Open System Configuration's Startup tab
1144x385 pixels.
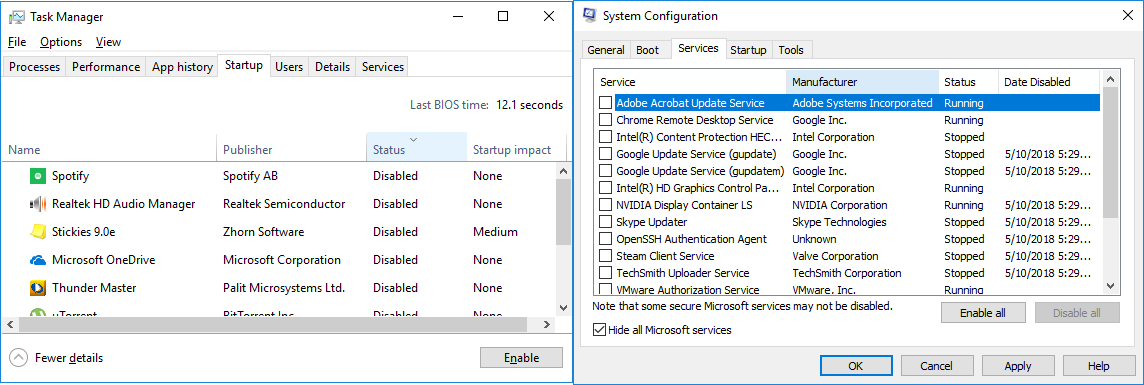pyautogui.click(x=749, y=50)
